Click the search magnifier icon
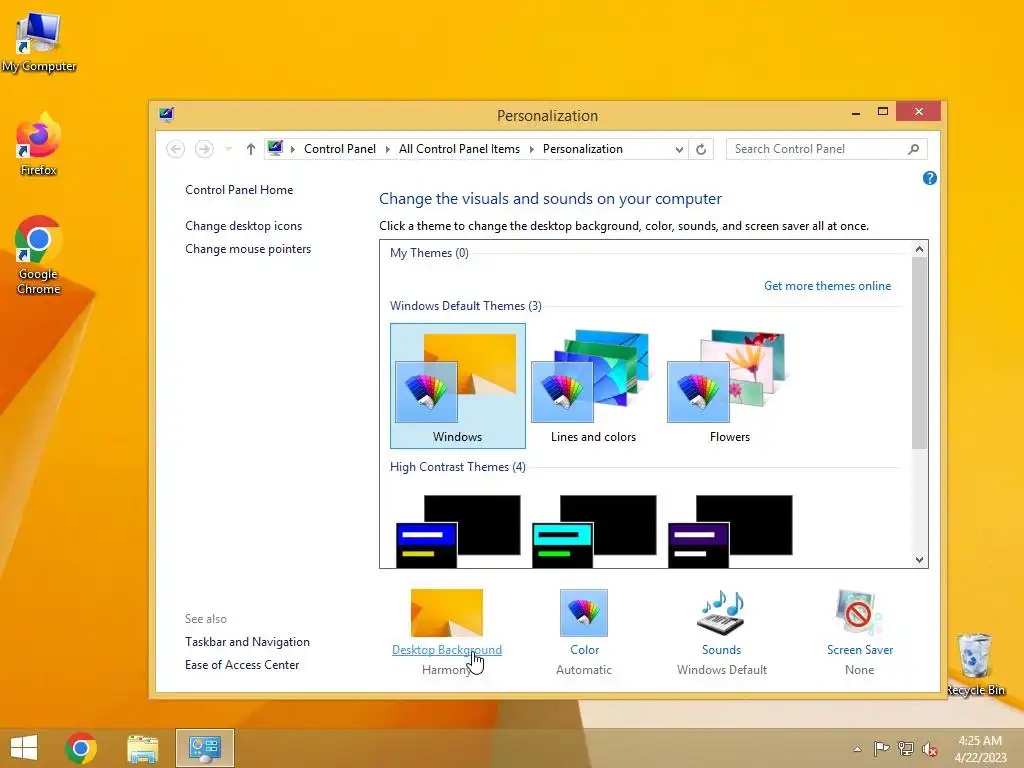Screen dimensions: 1024x768 914,149
